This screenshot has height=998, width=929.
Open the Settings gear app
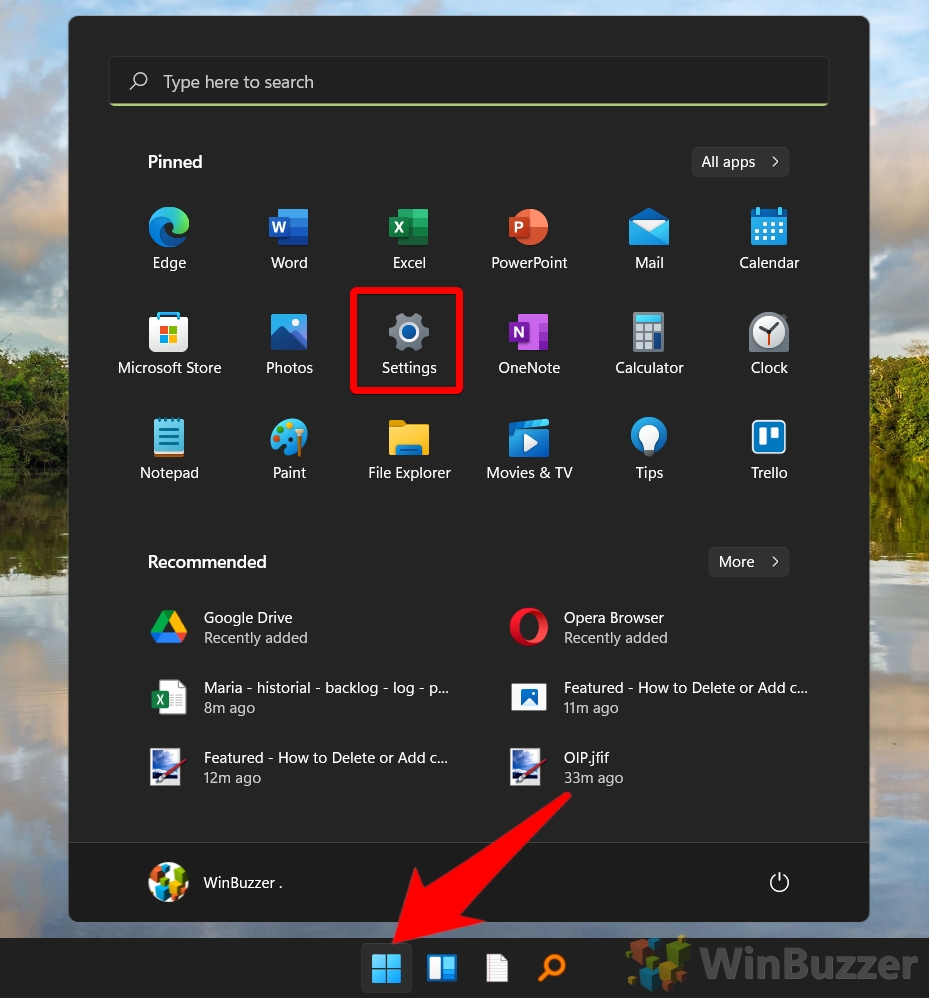click(409, 343)
